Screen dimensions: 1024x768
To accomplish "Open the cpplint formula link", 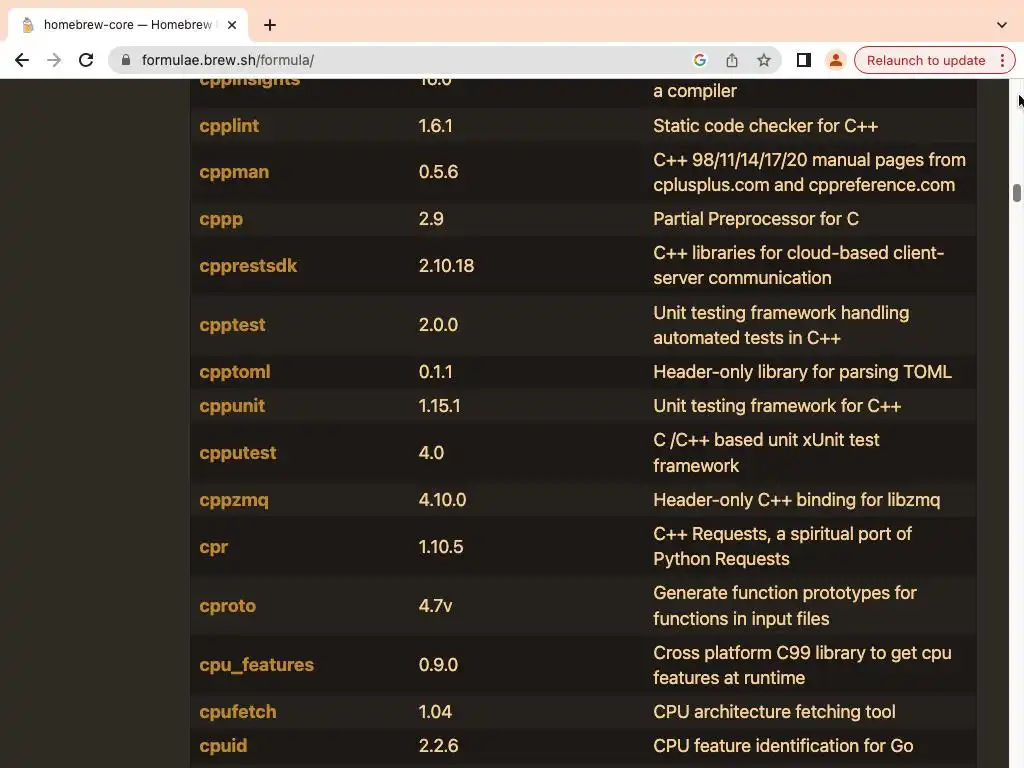I will pos(229,125).
